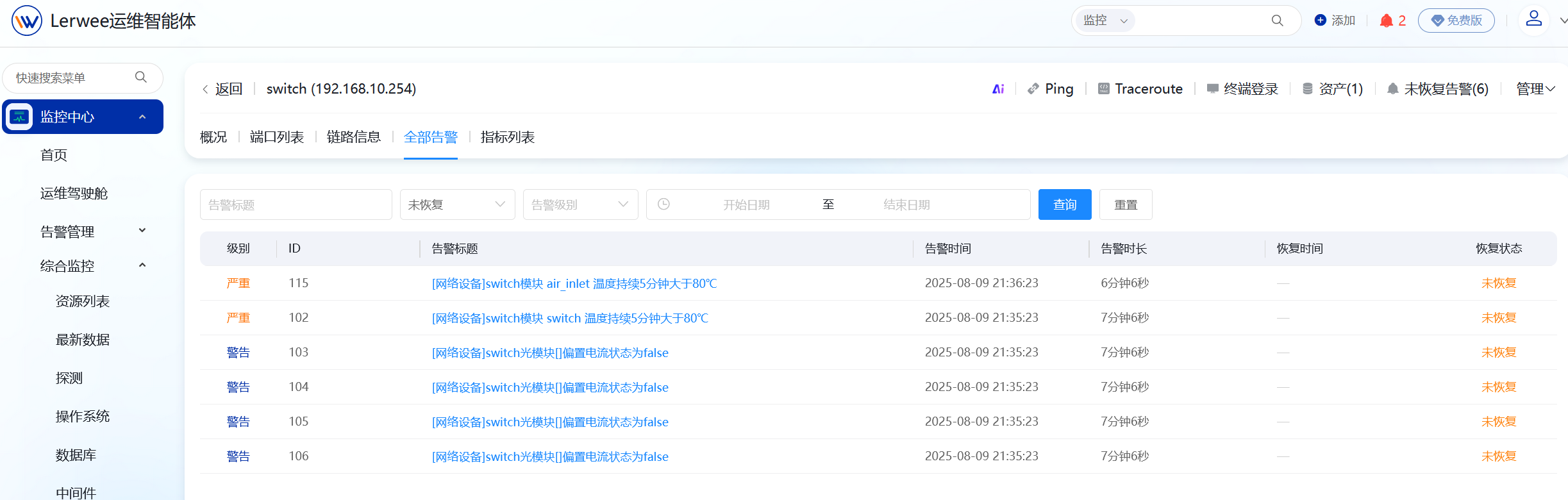Open the red bell notifications icon
The width and height of the screenshot is (1568, 500).
[1386, 21]
